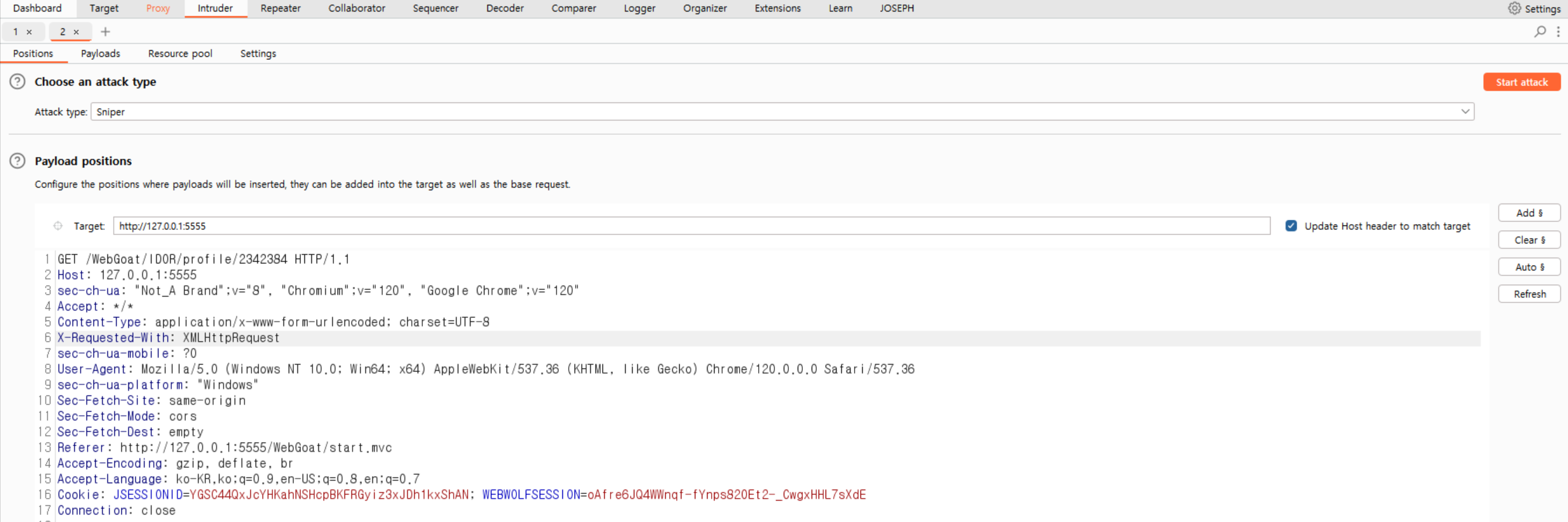The height and width of the screenshot is (522, 1568).
Task: Switch to the Collaborator tab
Action: tap(357, 9)
